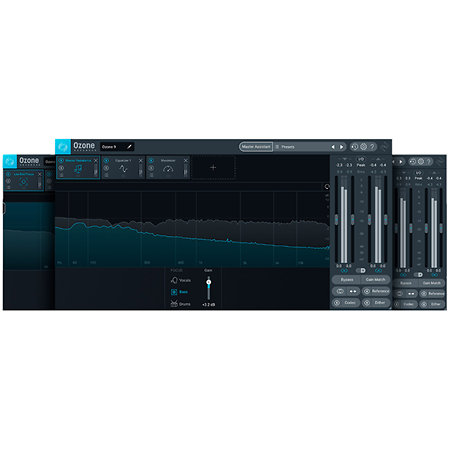
Task: Toggle Reference in the rear right window
Action: tap(433, 294)
